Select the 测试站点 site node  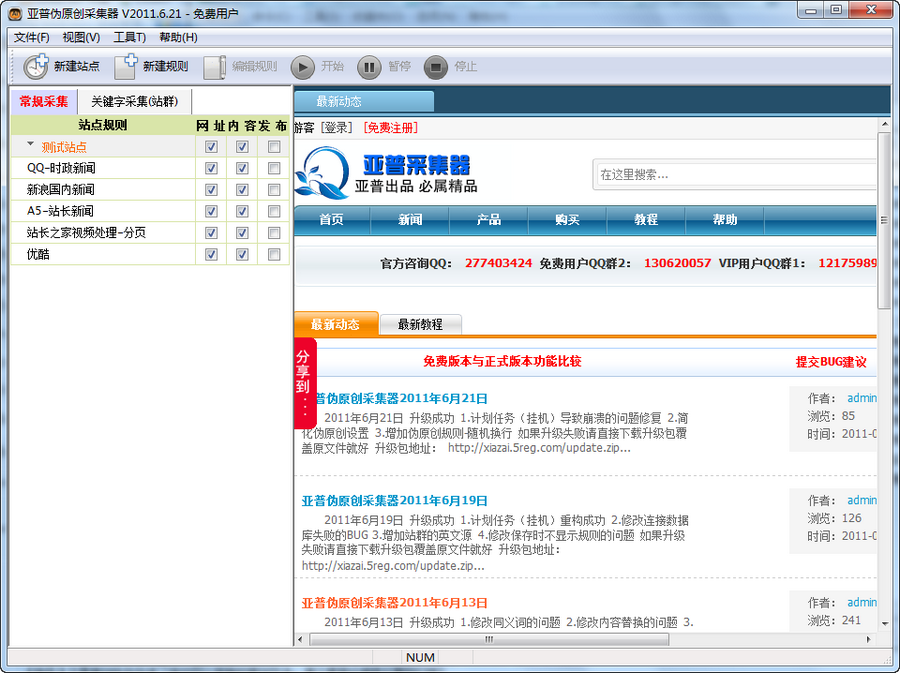point(64,147)
